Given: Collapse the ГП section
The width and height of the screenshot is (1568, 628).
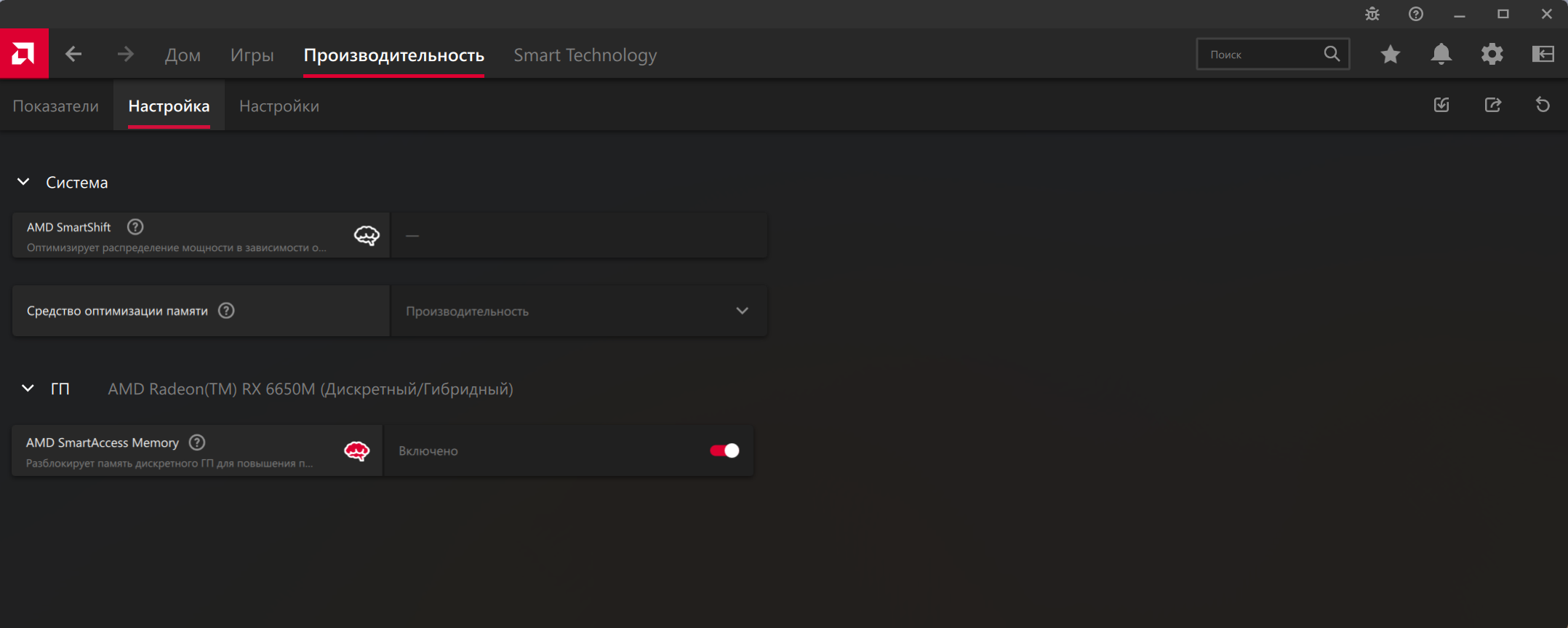Looking at the screenshot, I should coord(28,389).
